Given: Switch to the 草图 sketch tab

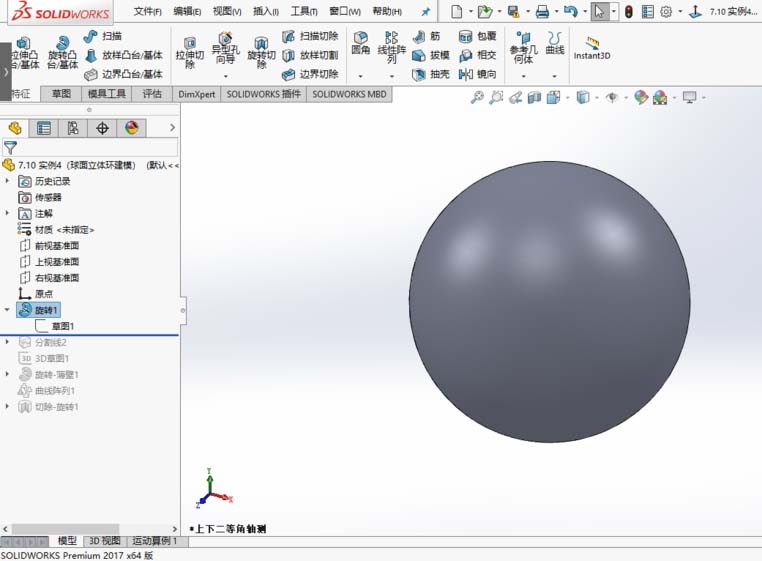Looking at the screenshot, I should [61, 94].
